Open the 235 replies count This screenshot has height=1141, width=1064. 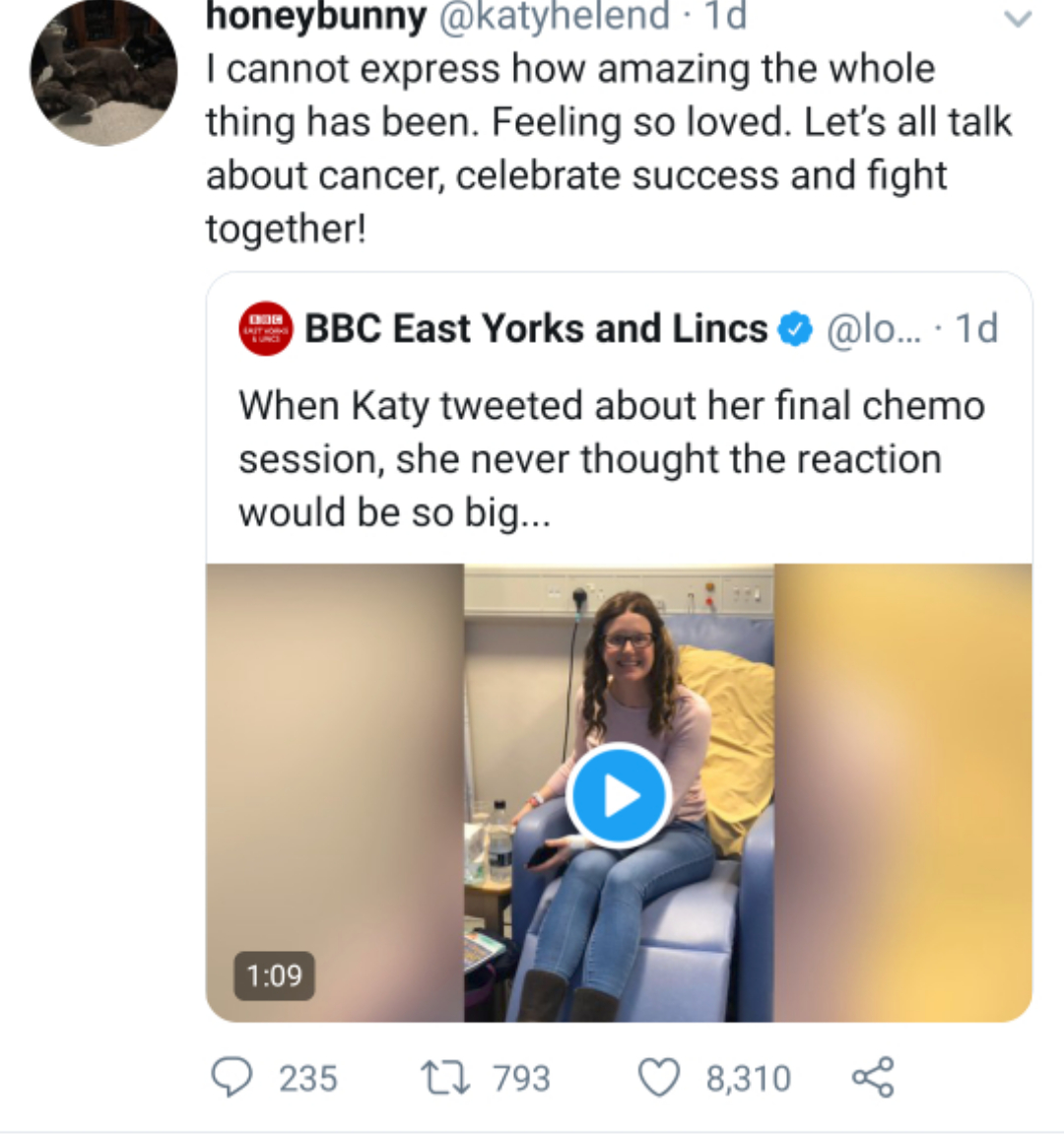point(307,1078)
